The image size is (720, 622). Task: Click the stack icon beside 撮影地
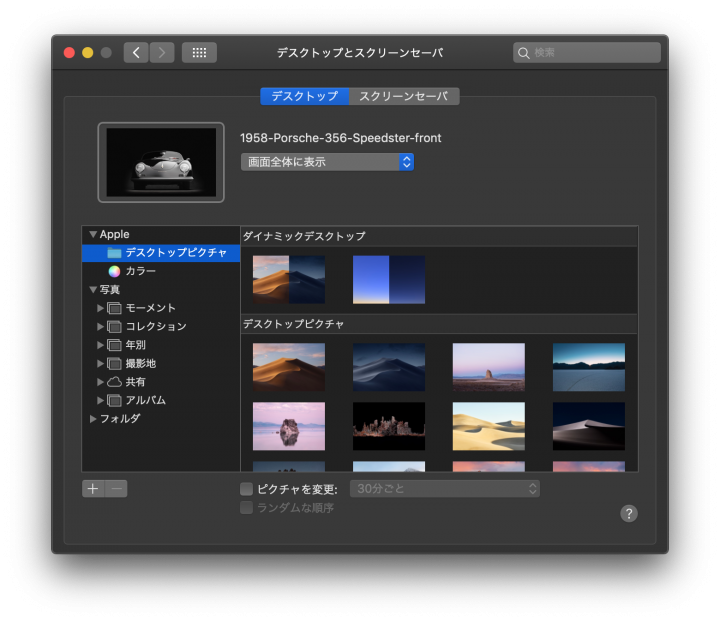(114, 364)
